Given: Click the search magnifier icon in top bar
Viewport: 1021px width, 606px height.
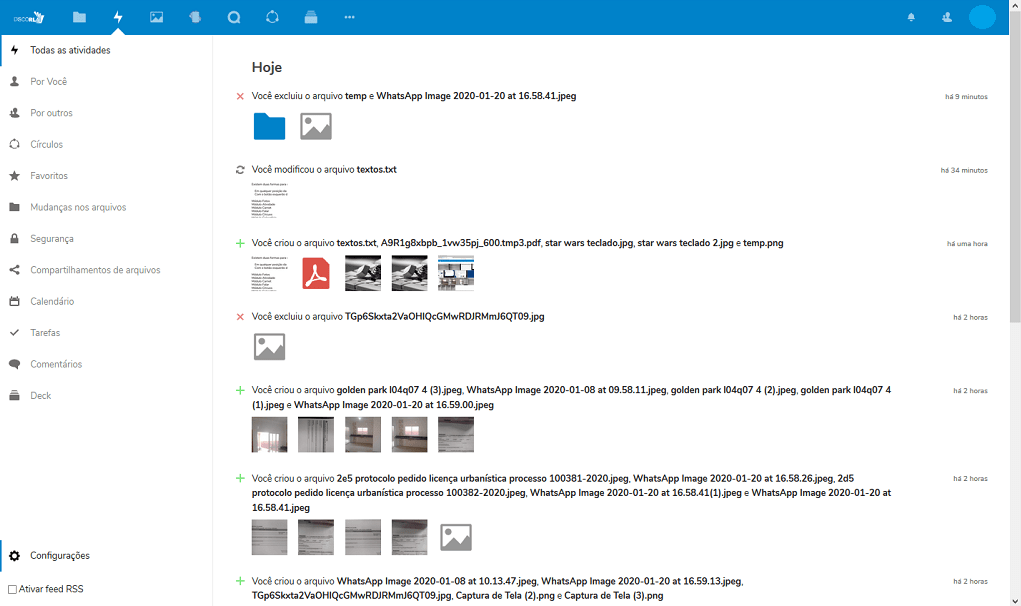Looking at the screenshot, I should tap(234, 17).
